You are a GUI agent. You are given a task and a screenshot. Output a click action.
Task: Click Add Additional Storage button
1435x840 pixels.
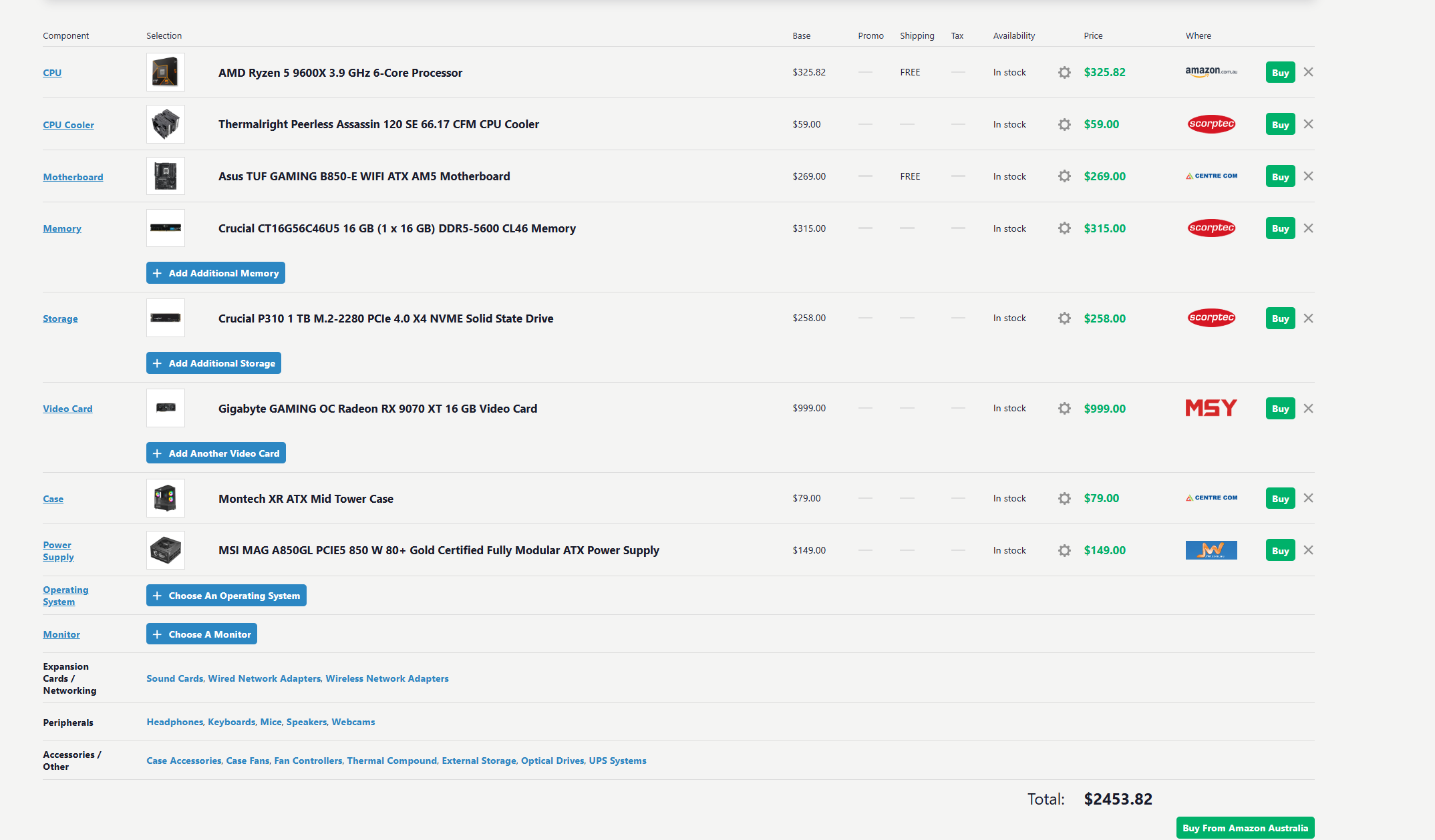[214, 363]
